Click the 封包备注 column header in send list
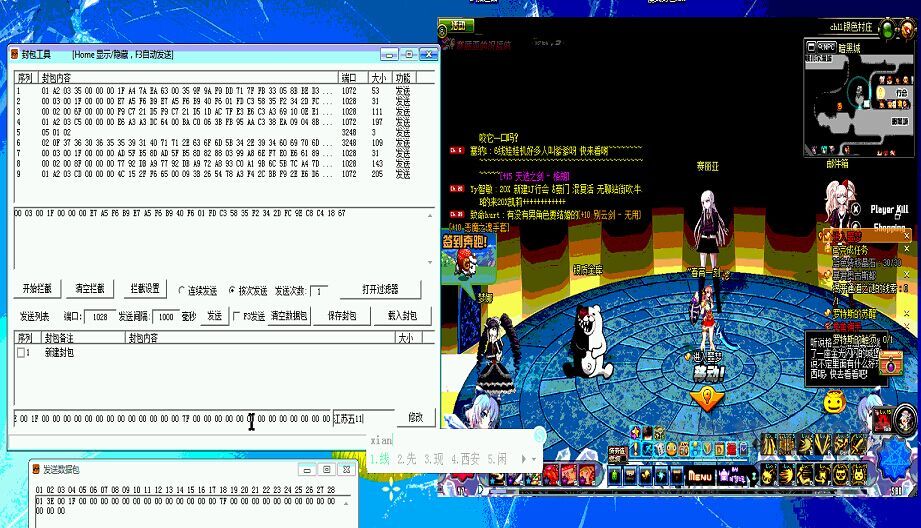The height and width of the screenshot is (528, 921). tap(83, 338)
